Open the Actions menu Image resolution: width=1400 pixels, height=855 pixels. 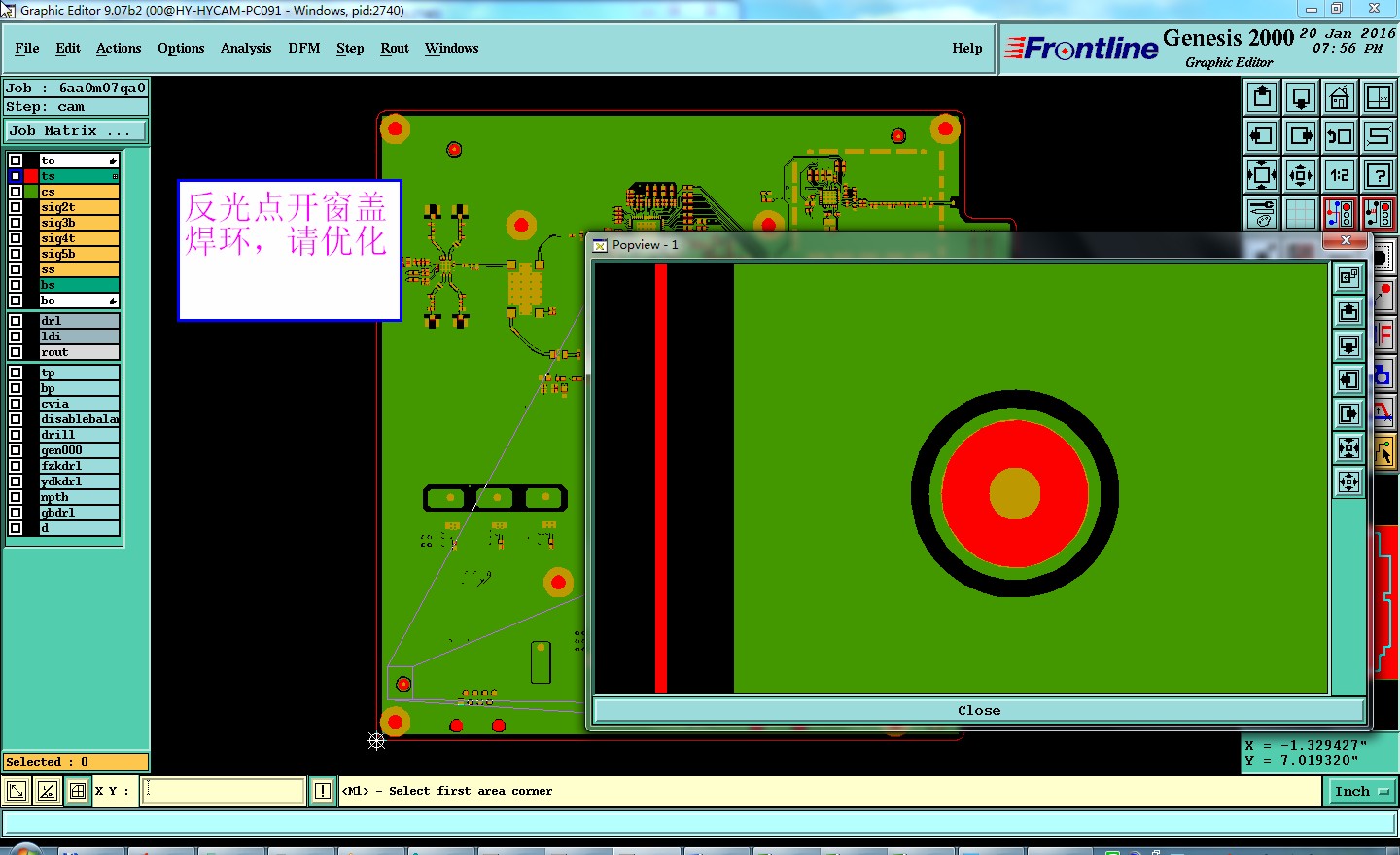(x=119, y=48)
